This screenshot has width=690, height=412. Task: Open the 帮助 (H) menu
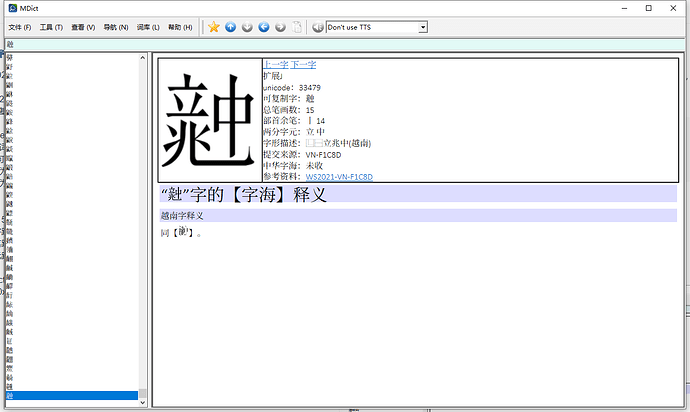(180, 27)
